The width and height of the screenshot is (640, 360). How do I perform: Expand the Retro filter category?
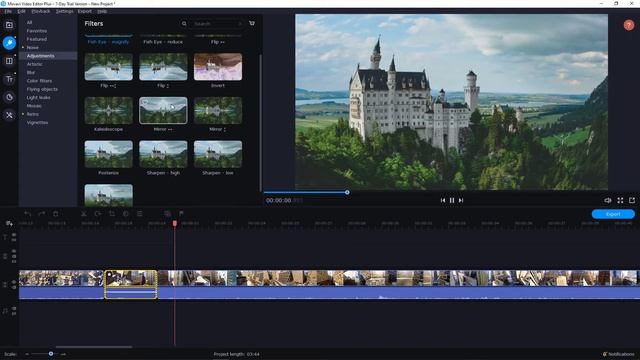point(23,114)
